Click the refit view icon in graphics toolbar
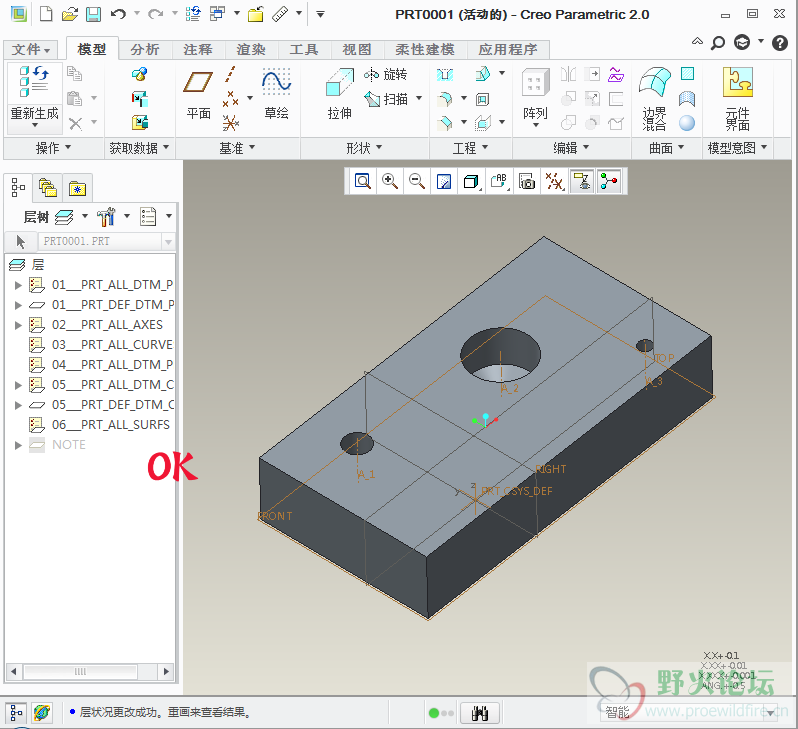Viewport: 798px width, 729px height. pos(362,181)
